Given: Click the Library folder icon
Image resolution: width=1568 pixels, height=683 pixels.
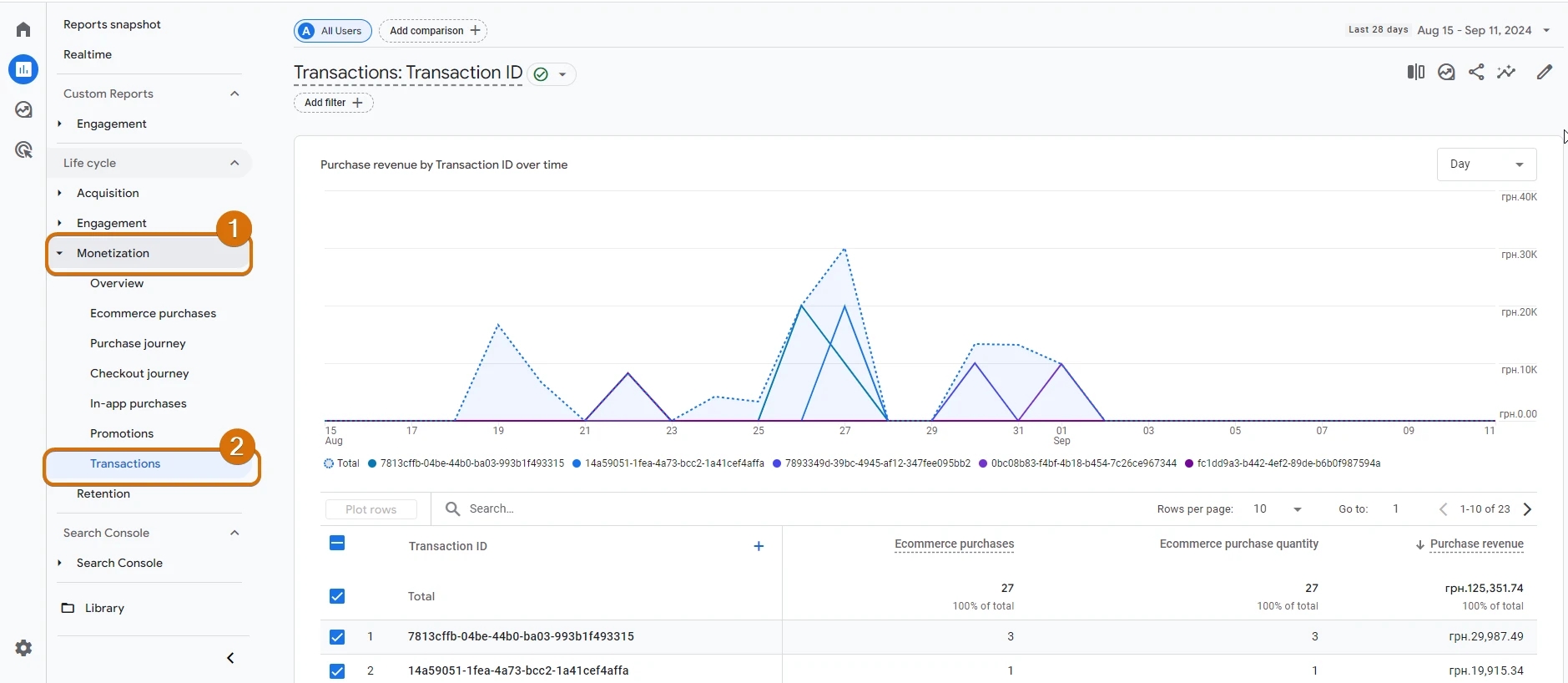Looking at the screenshot, I should click(68, 608).
